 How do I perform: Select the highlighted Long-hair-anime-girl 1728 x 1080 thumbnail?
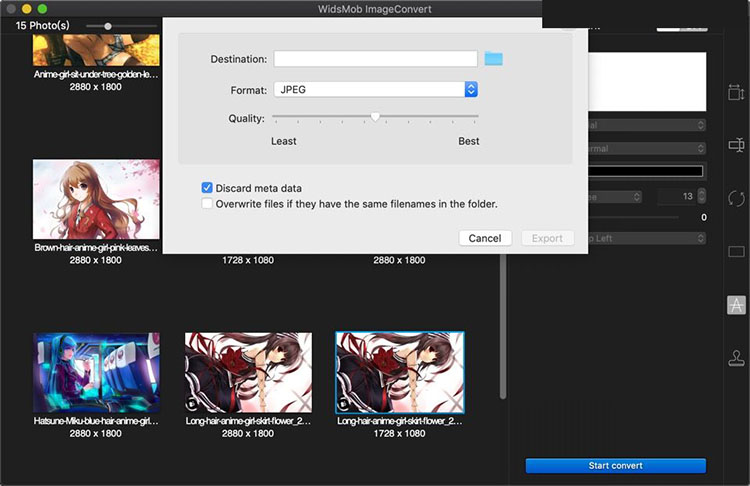(400, 373)
